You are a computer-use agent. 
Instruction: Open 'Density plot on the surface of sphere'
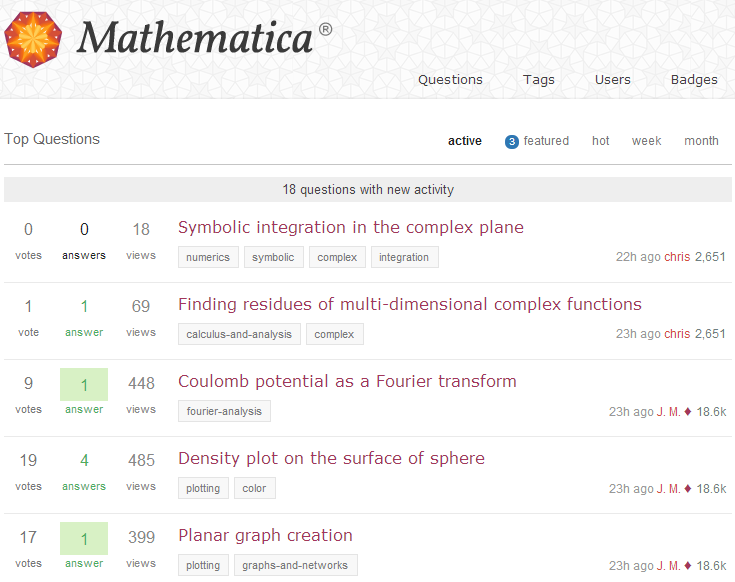pyautogui.click(x=331, y=458)
